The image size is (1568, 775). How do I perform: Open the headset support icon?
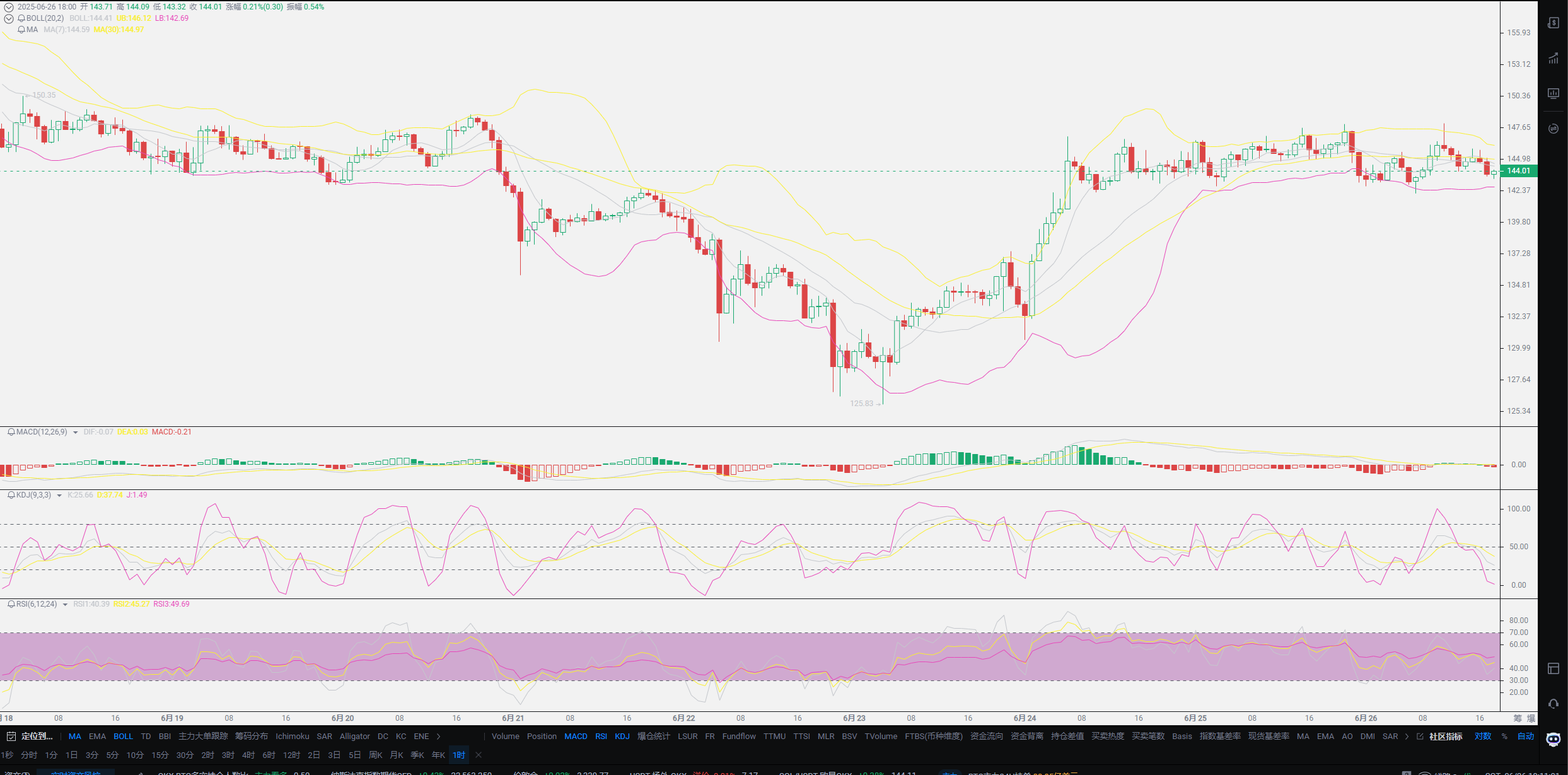pos(1553,704)
